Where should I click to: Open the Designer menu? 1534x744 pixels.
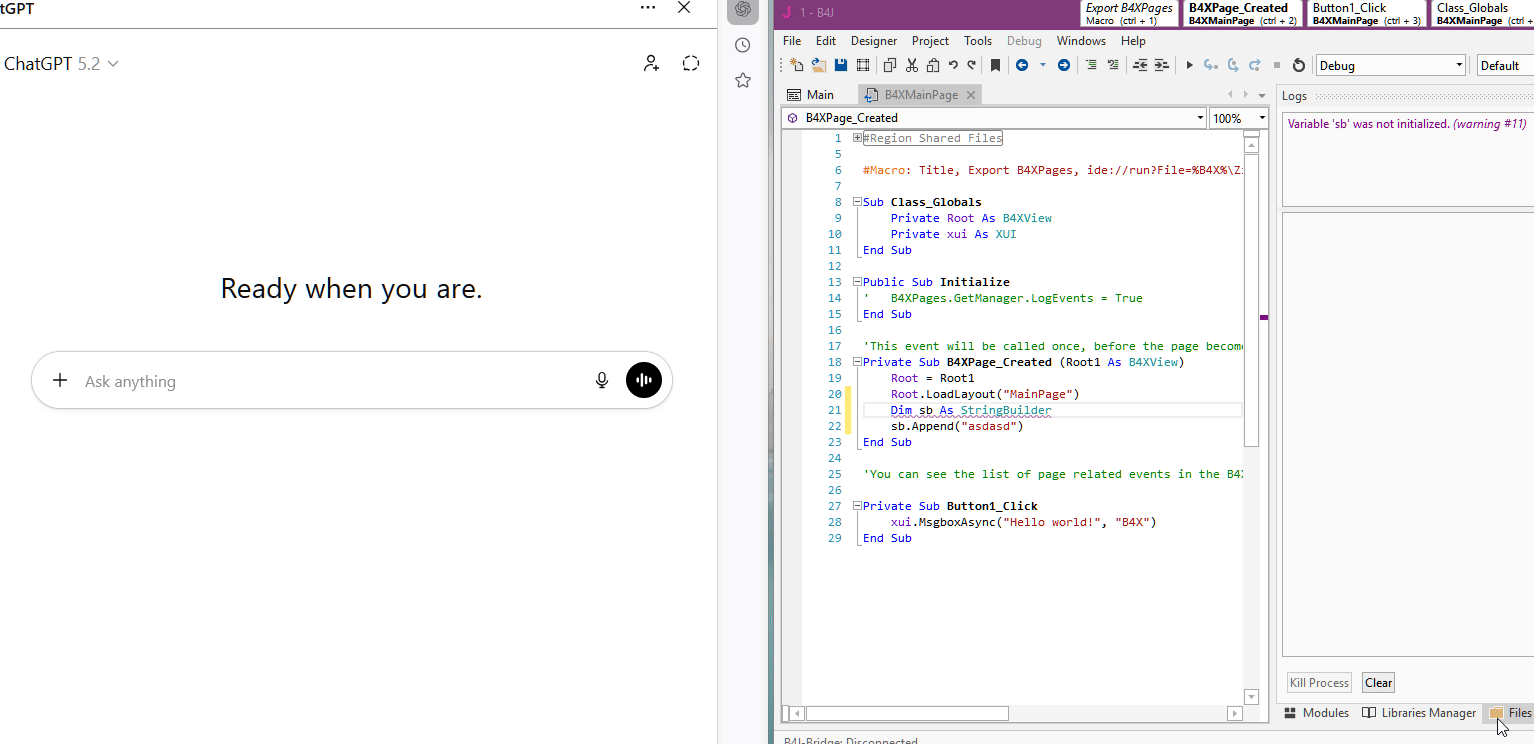[873, 41]
